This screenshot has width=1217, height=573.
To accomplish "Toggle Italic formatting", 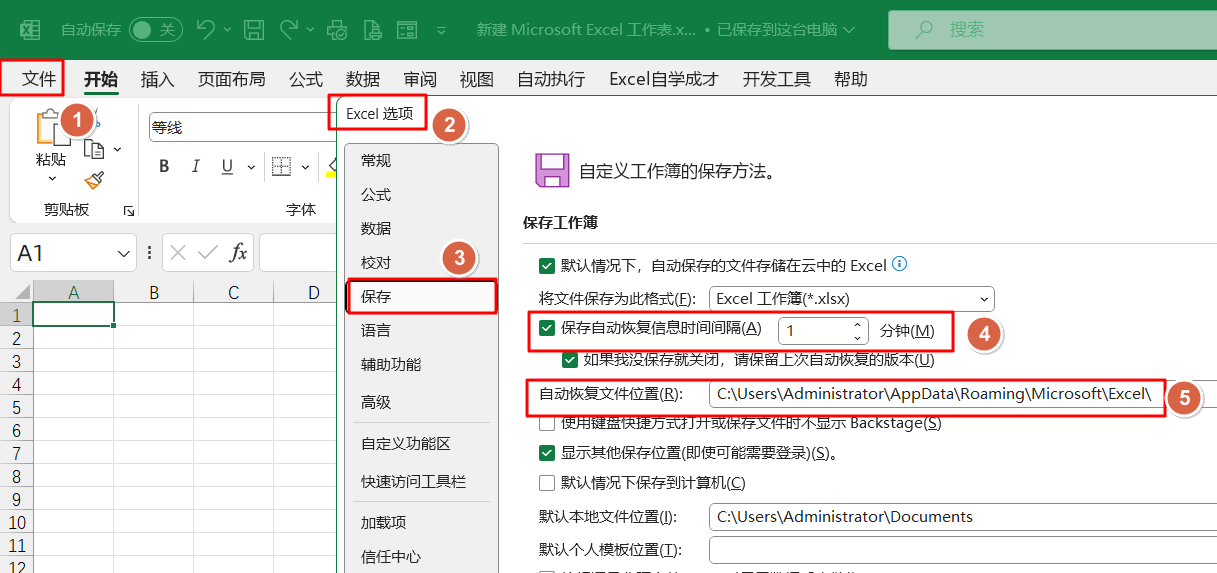I will [x=196, y=167].
